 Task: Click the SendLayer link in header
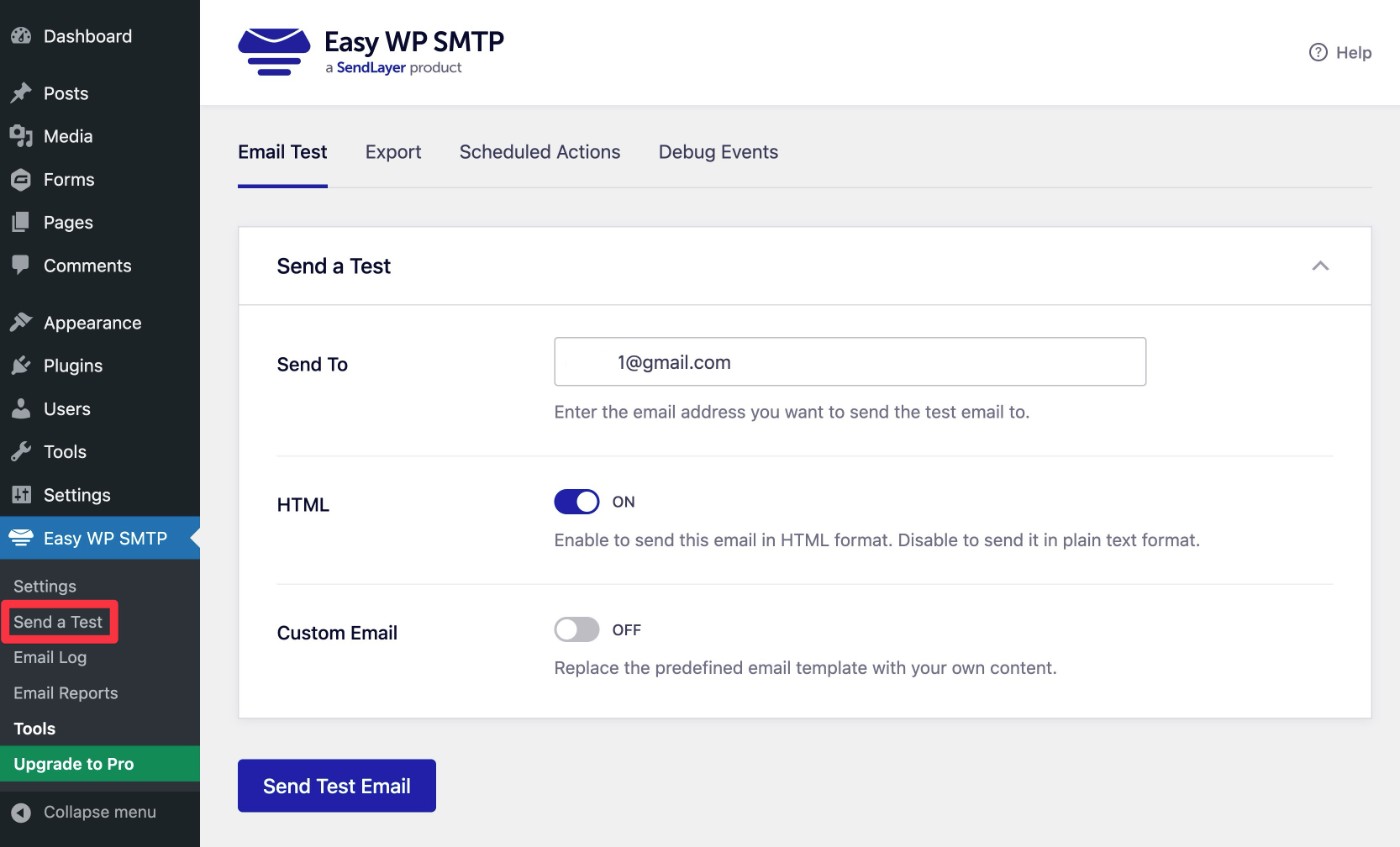coord(371,68)
